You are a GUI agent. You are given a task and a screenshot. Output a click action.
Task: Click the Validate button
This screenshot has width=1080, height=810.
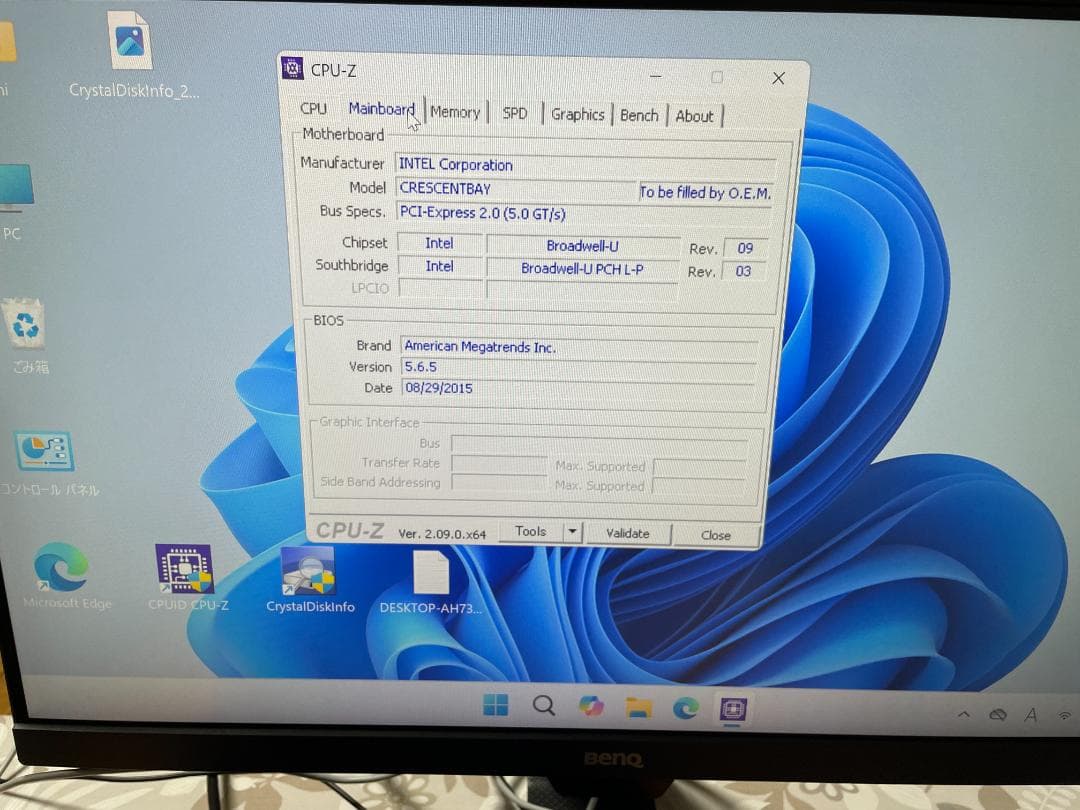[x=628, y=534]
